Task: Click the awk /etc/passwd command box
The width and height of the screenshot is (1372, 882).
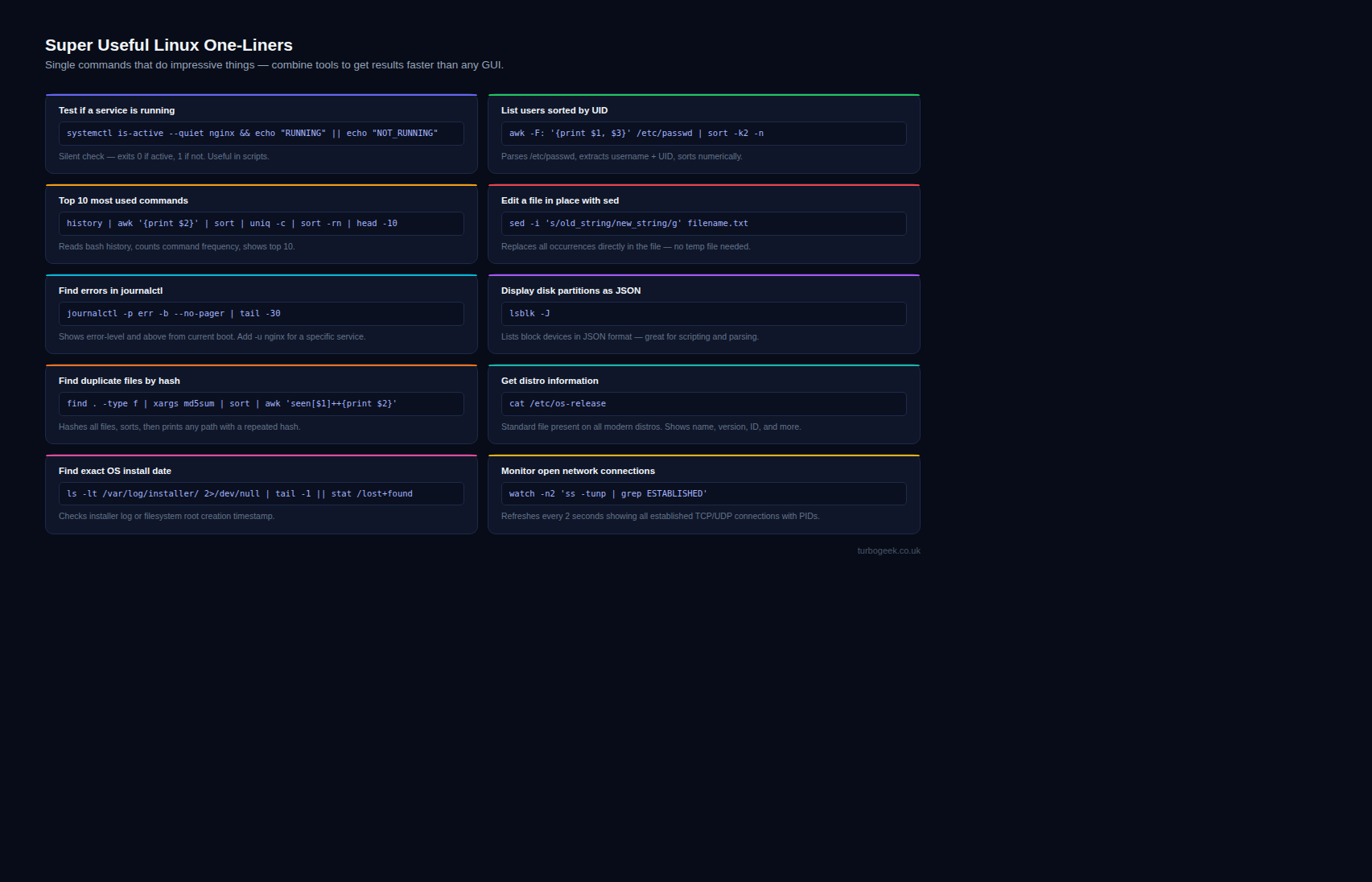Action: pyautogui.click(x=703, y=134)
